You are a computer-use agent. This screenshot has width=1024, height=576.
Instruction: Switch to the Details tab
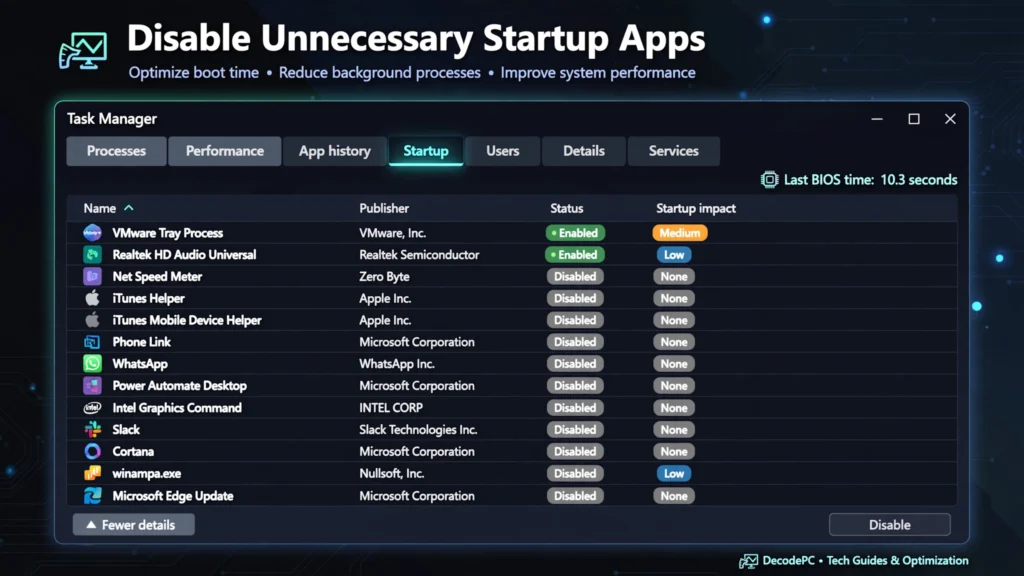584,151
